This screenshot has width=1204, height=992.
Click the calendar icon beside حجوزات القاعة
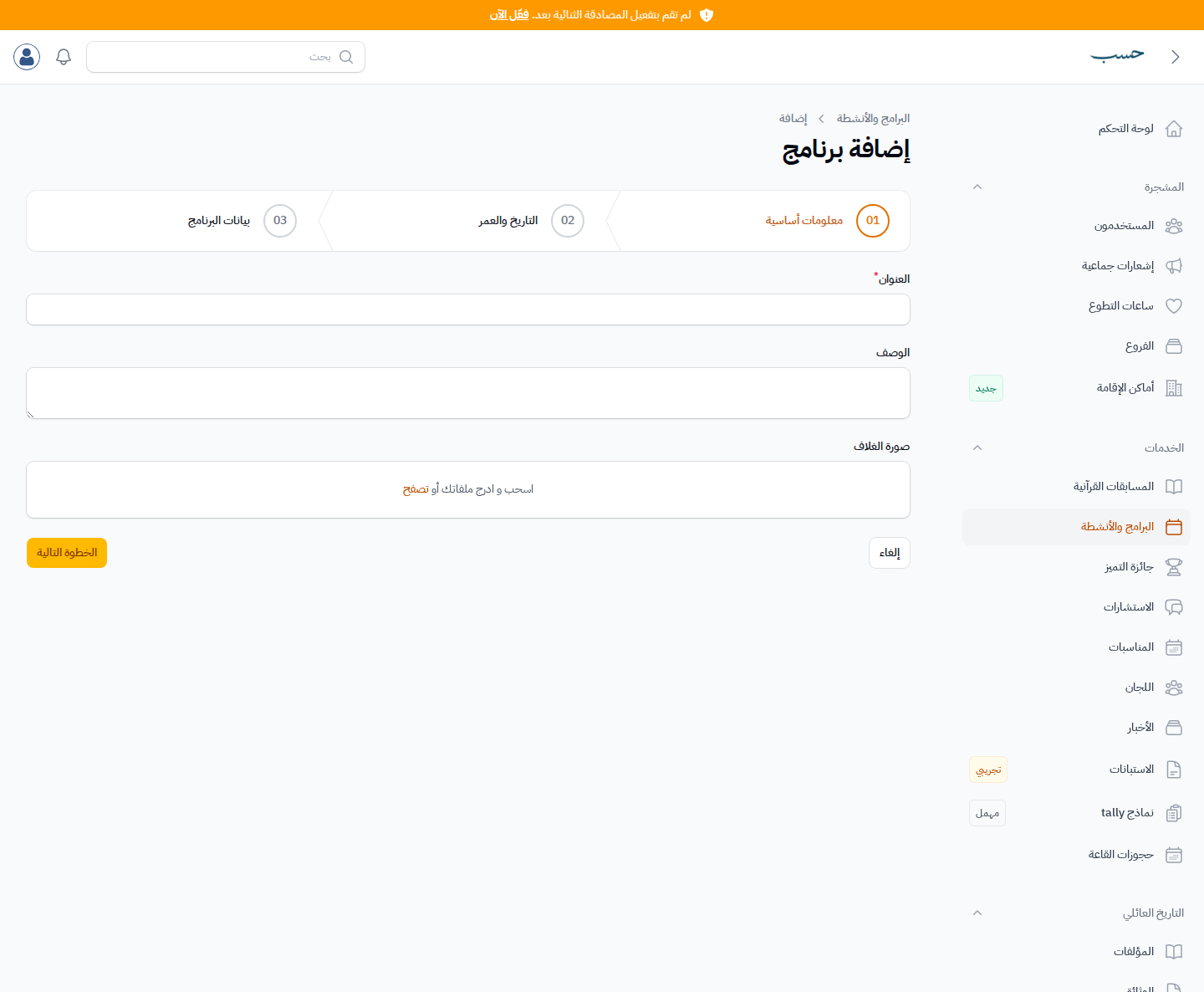pyautogui.click(x=1174, y=855)
